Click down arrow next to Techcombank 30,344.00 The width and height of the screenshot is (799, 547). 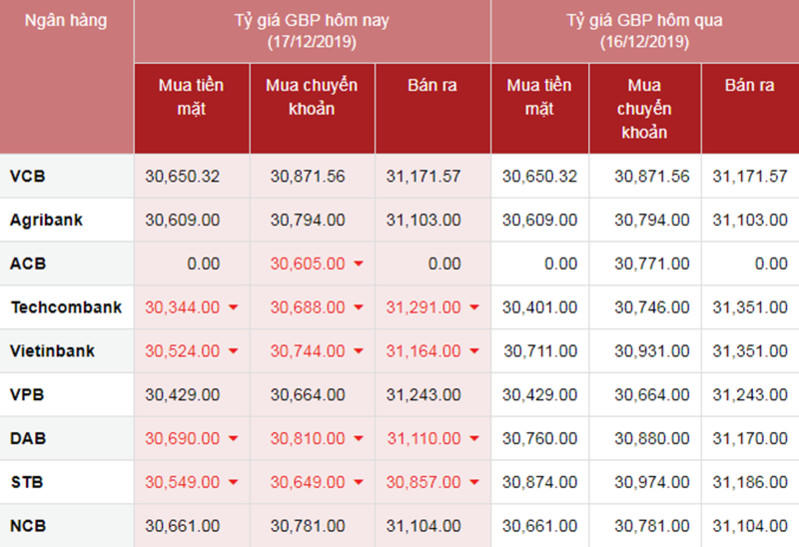pos(233,308)
